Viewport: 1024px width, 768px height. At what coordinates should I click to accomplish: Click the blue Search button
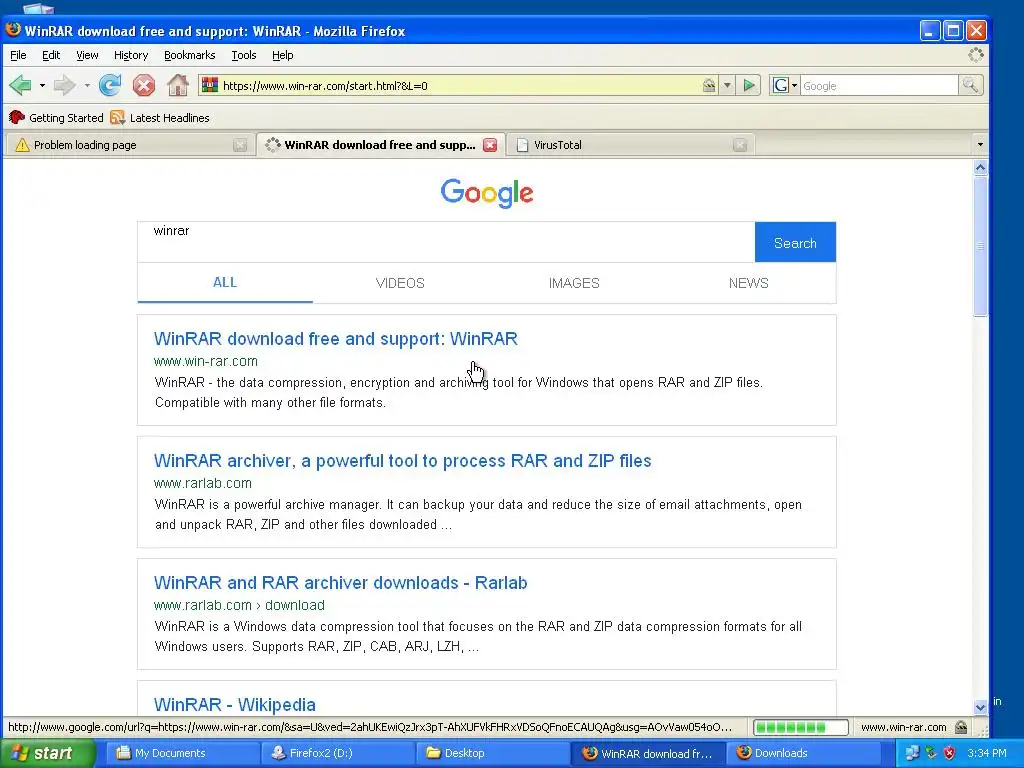(795, 242)
